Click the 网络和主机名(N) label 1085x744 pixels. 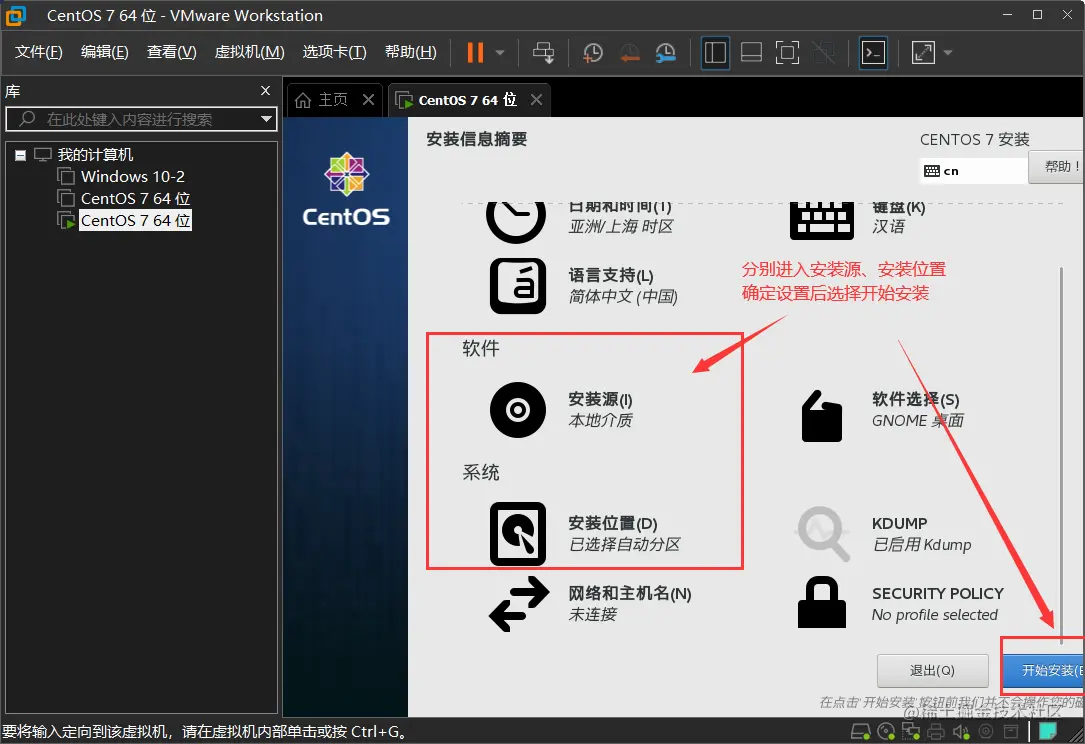(630, 593)
